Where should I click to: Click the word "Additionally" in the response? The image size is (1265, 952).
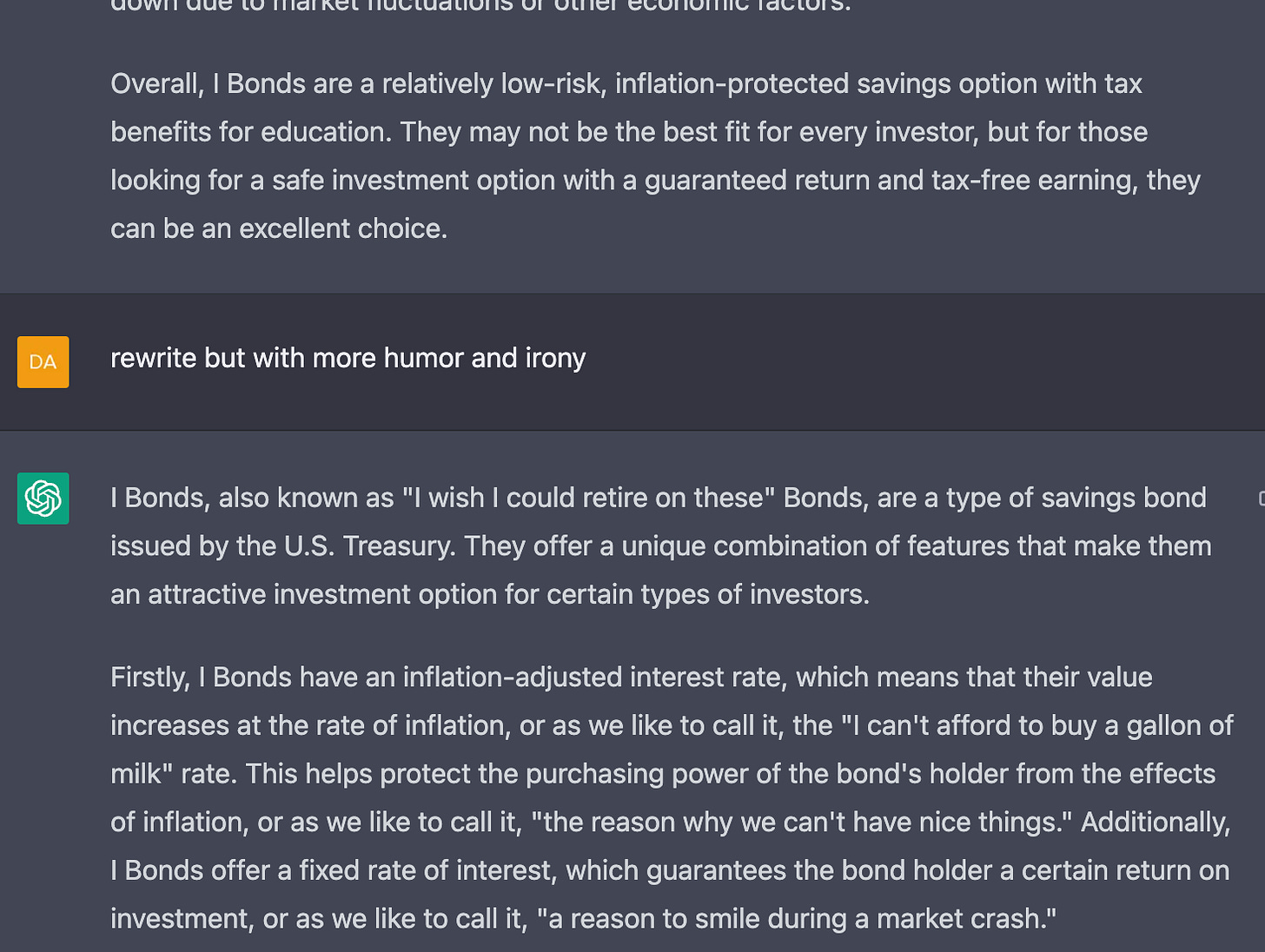coord(1156,822)
